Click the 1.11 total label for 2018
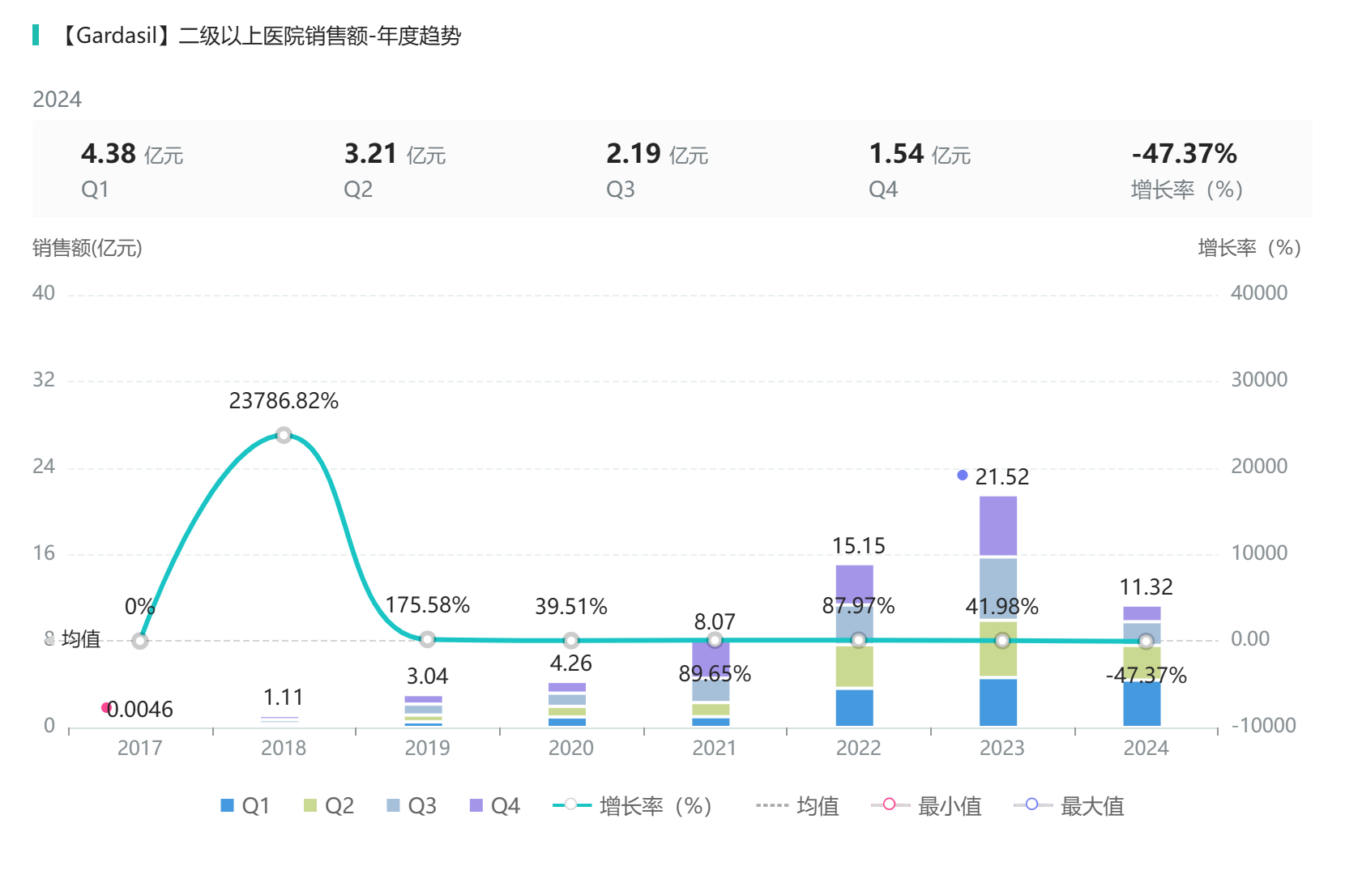Viewport: 1345px width, 896px height. tap(284, 698)
